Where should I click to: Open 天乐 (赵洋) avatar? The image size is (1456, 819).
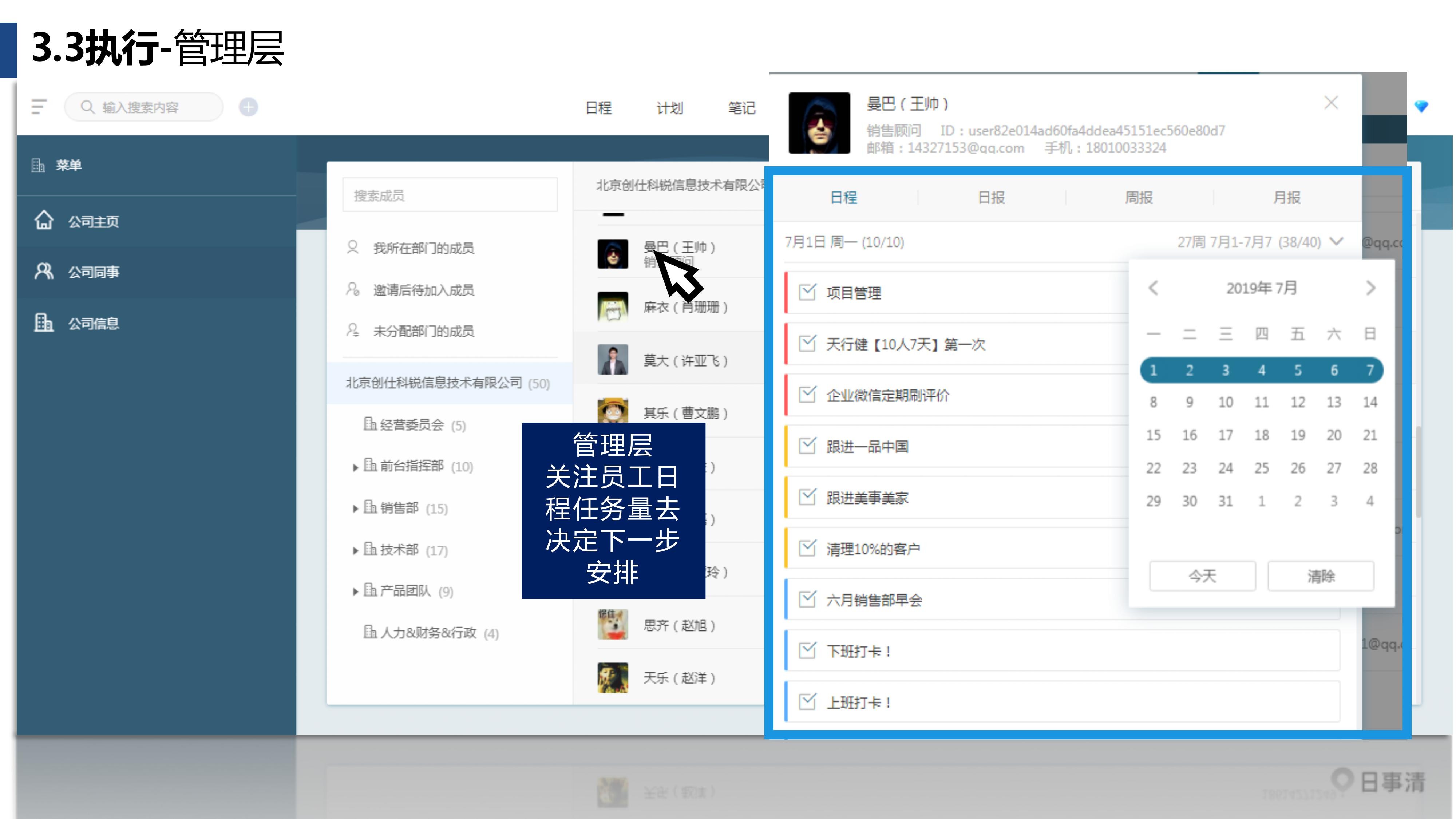coord(613,678)
